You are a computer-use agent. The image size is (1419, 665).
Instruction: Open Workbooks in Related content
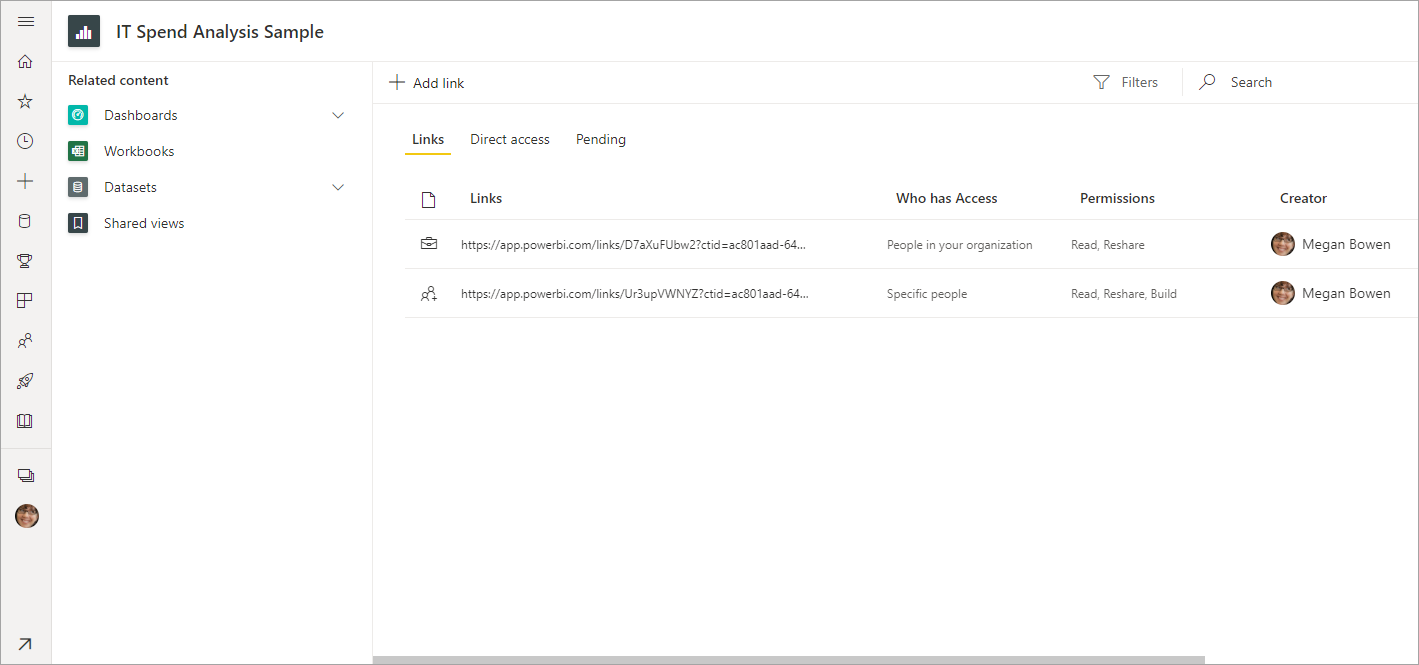coord(139,151)
